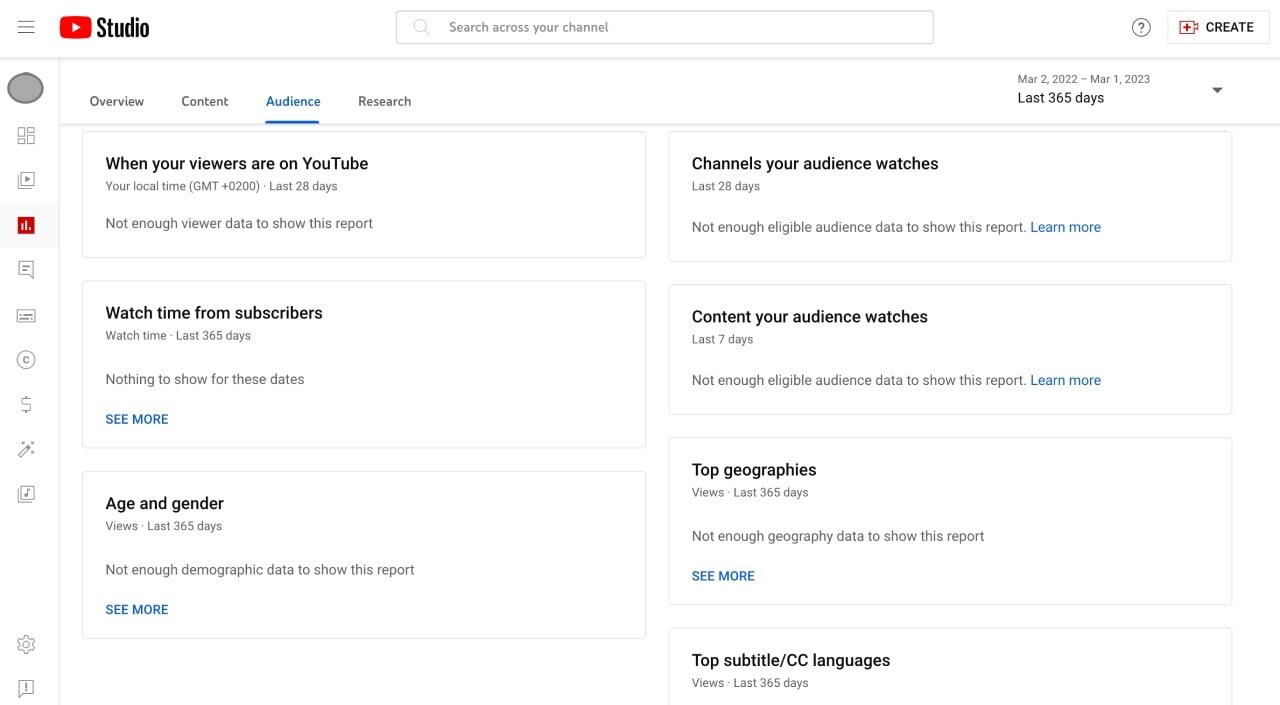
Task: Click the YouTube Studio logo
Action: [104, 28]
